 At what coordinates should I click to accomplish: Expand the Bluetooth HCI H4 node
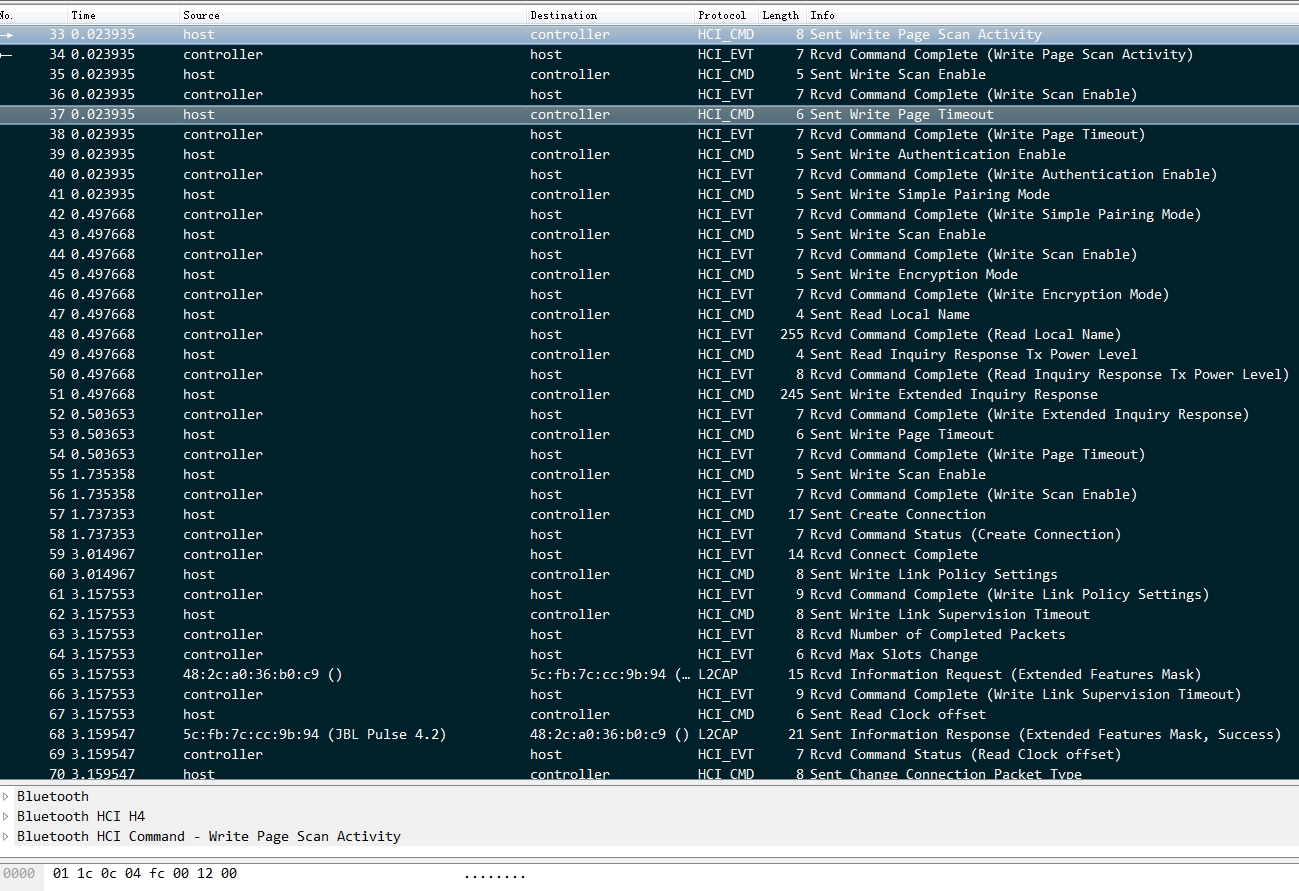pos(6,817)
